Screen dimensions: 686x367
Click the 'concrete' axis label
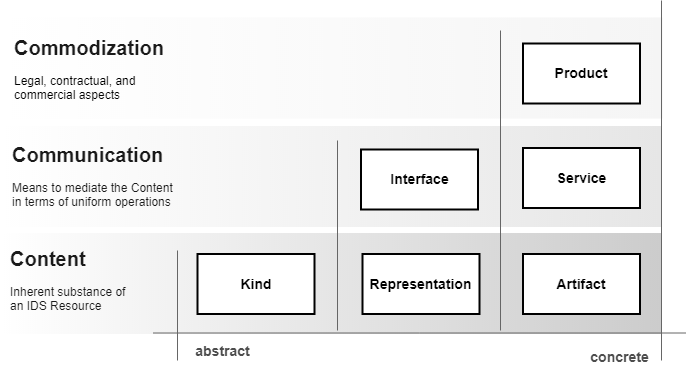(619, 357)
